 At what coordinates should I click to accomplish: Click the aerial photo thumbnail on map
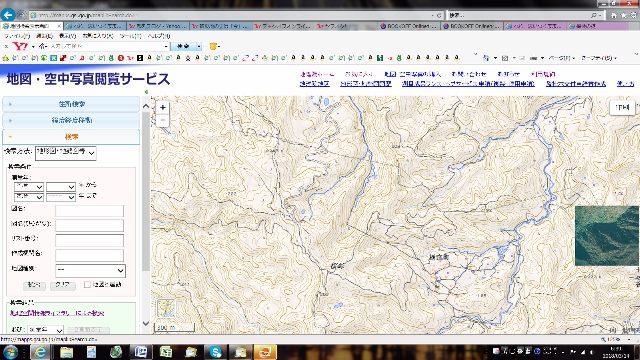coord(607,236)
